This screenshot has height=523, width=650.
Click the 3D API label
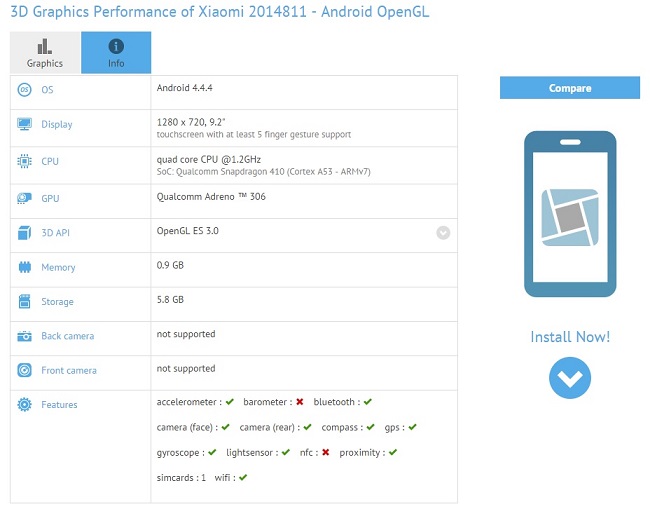[x=56, y=233]
